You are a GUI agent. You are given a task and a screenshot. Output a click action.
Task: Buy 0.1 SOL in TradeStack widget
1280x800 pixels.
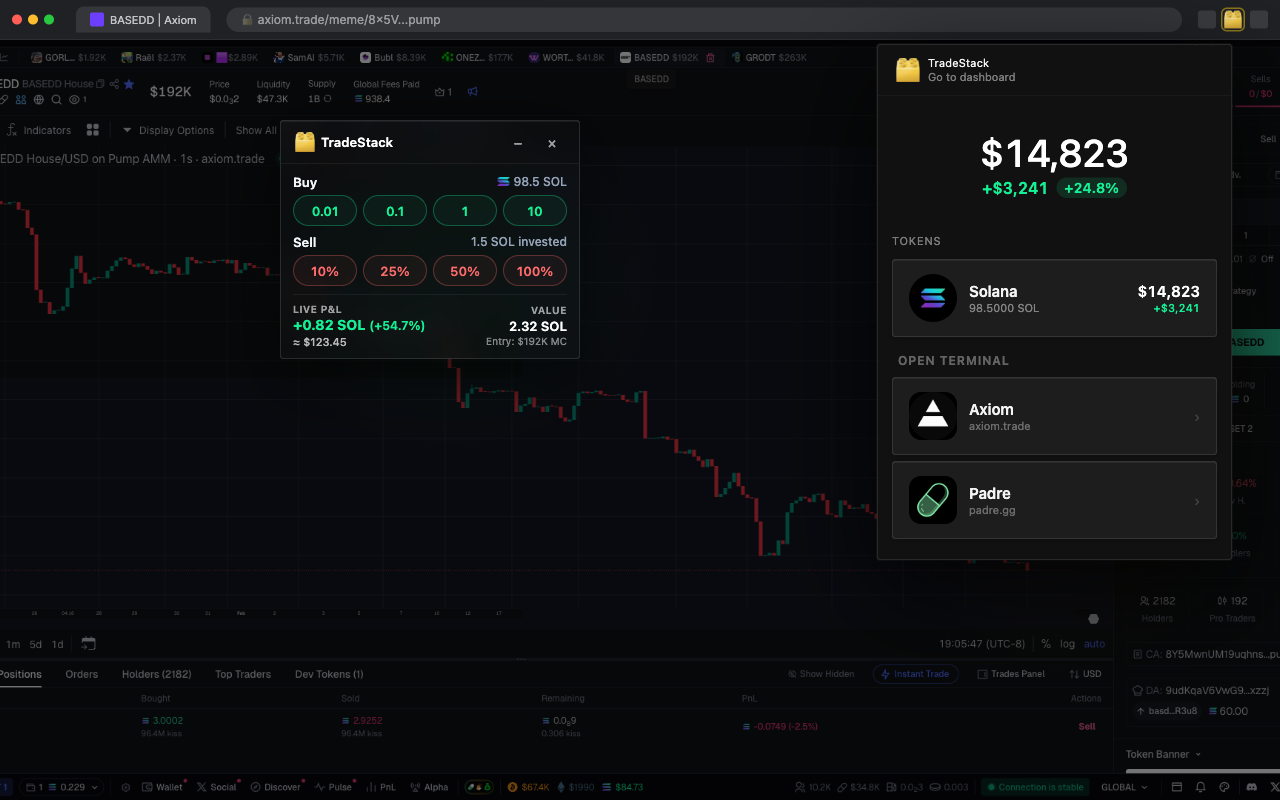(x=395, y=211)
